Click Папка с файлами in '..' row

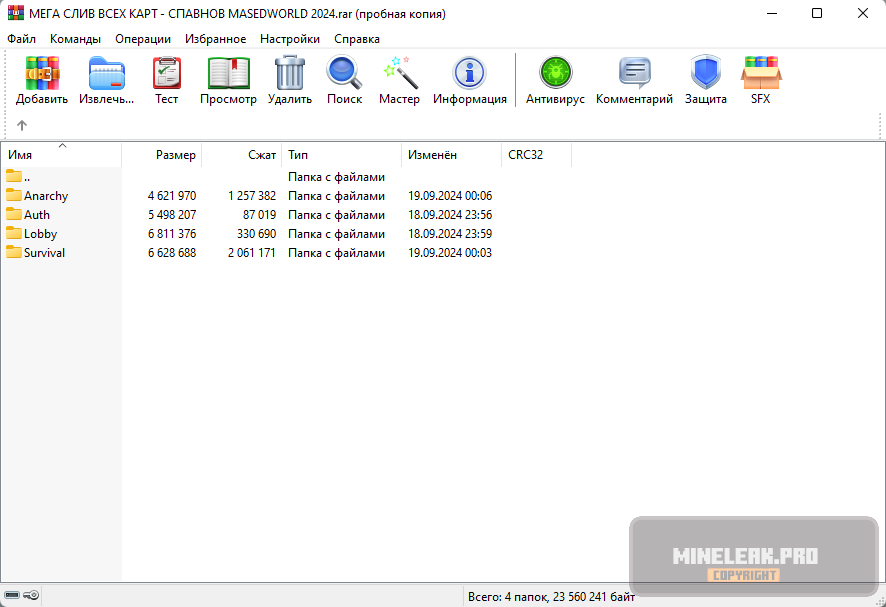(336, 177)
